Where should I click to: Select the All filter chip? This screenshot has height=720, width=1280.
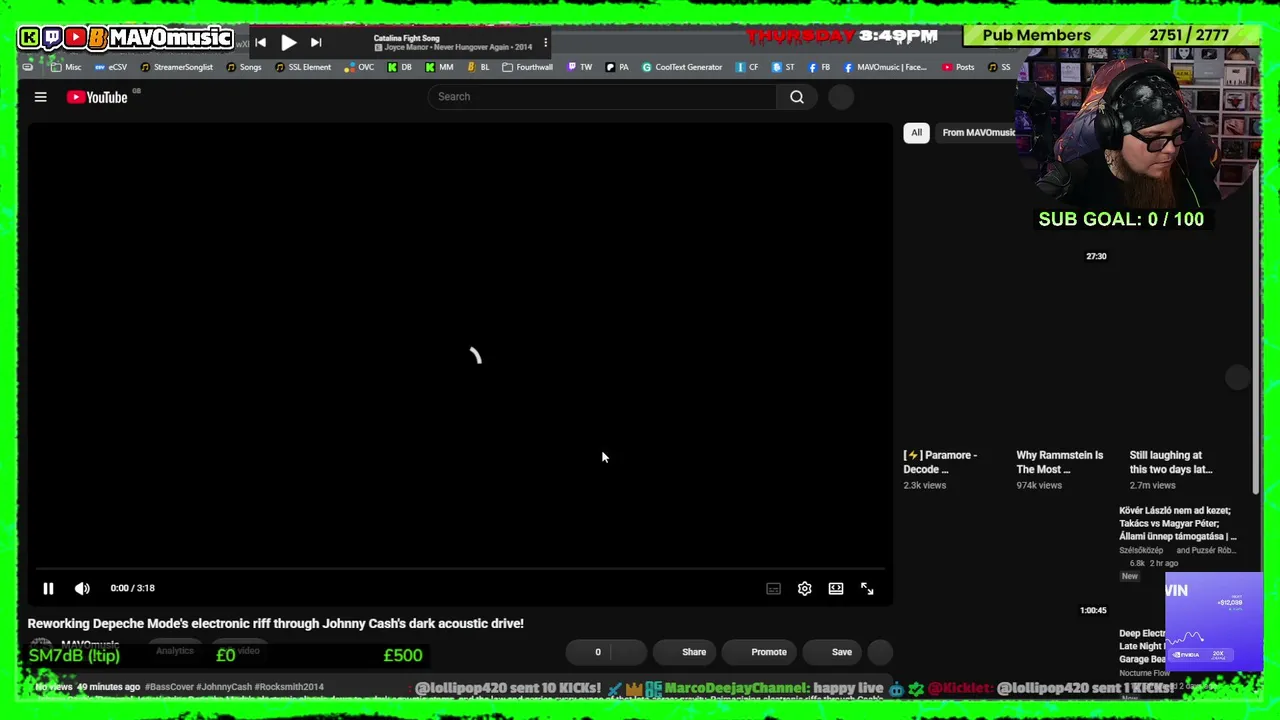click(916, 132)
